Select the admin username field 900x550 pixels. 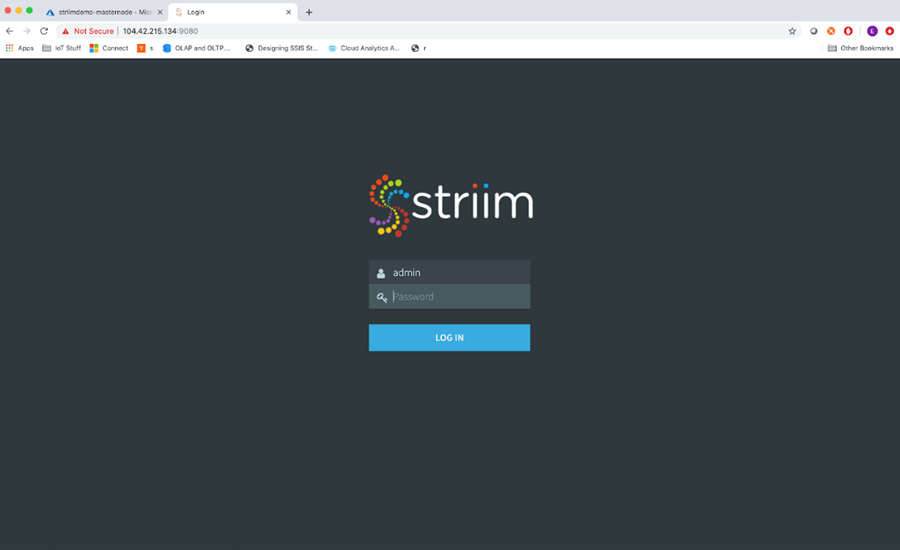coord(449,272)
